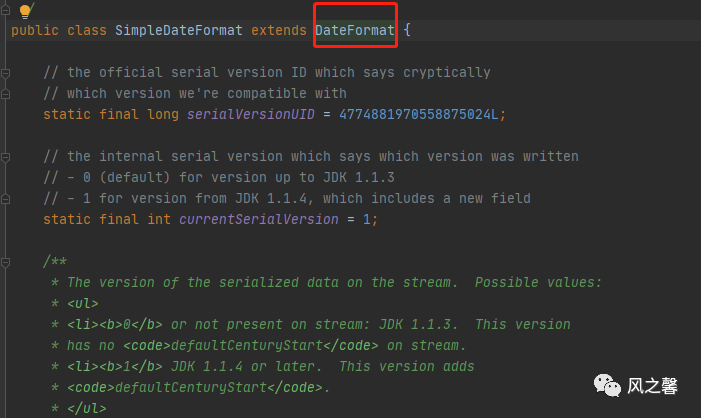701x418 pixels.
Task: Click the 4774881970558875024L literal value
Action: coord(418,114)
